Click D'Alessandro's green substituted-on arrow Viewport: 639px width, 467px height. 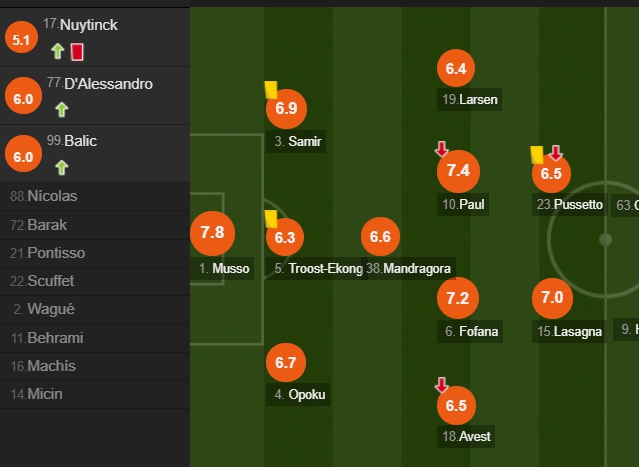click(62, 110)
